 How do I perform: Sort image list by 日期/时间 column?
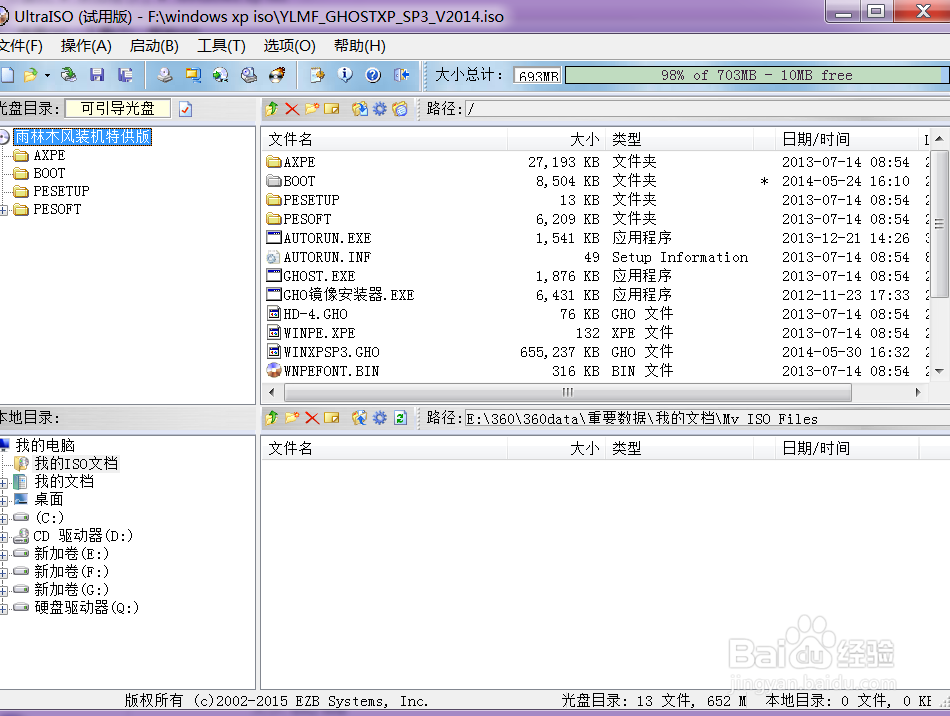(x=847, y=139)
